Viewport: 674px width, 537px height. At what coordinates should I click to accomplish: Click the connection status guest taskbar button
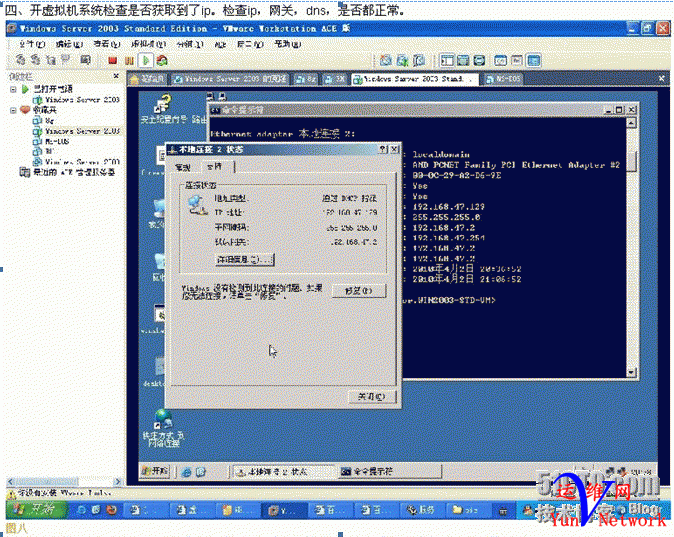pyautogui.click(x=283, y=472)
